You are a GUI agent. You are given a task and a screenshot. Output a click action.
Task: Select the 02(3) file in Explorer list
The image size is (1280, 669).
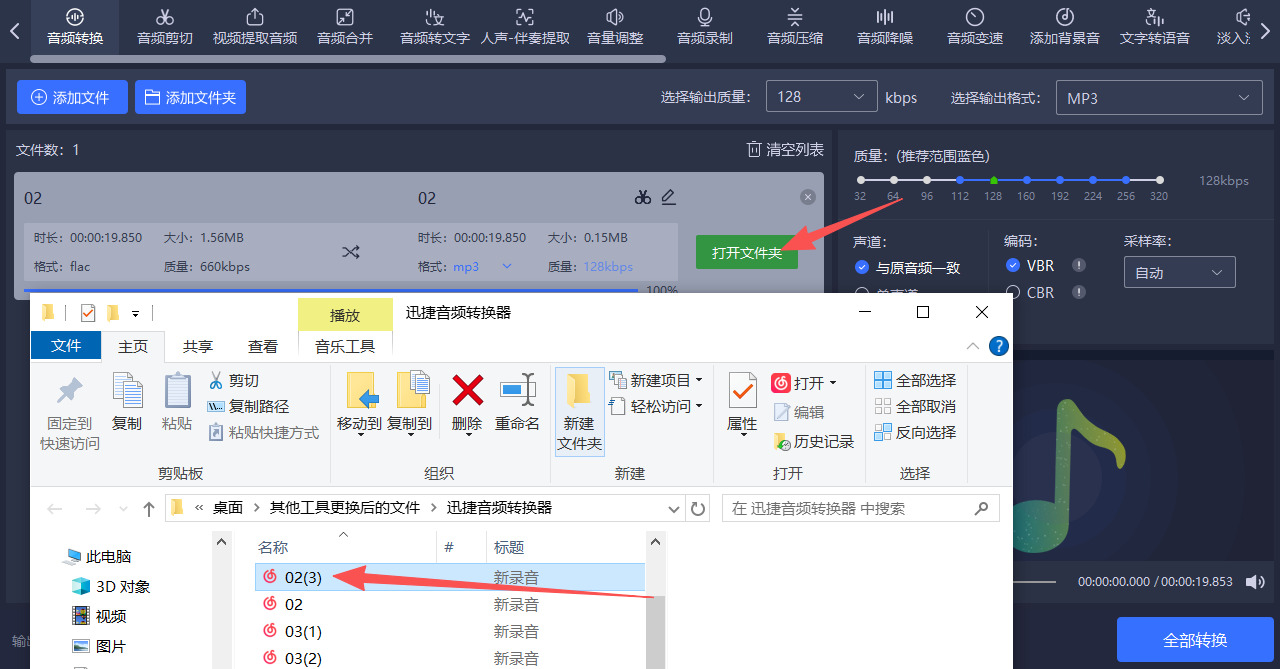pos(451,577)
